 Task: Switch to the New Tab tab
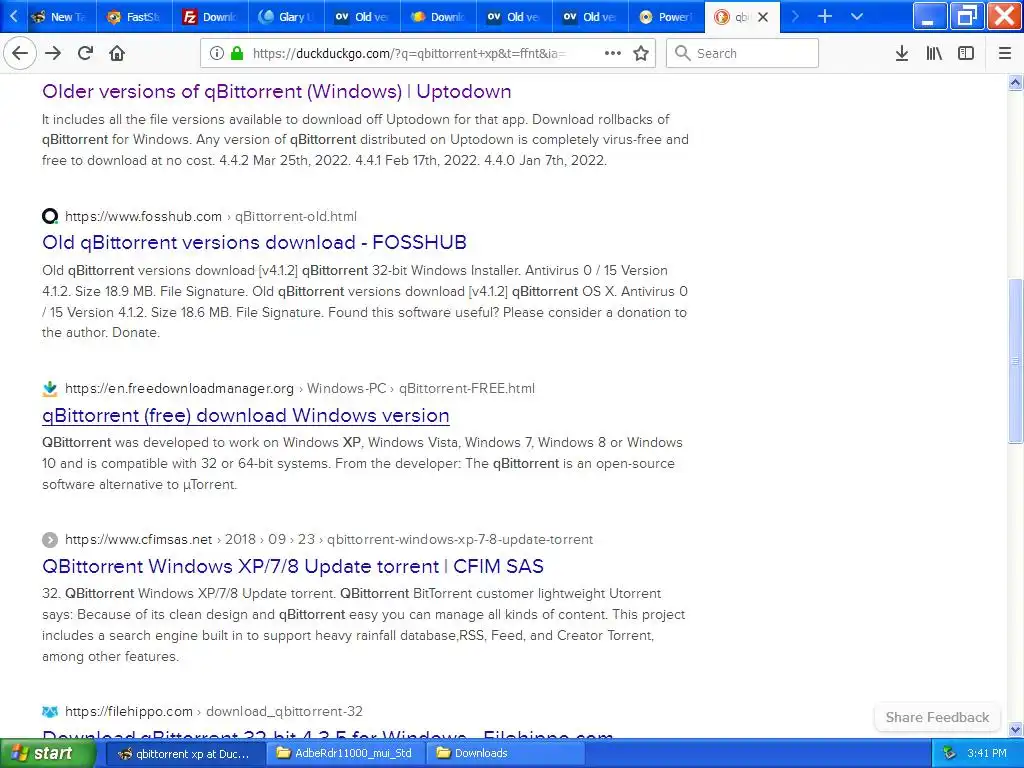click(x=58, y=17)
